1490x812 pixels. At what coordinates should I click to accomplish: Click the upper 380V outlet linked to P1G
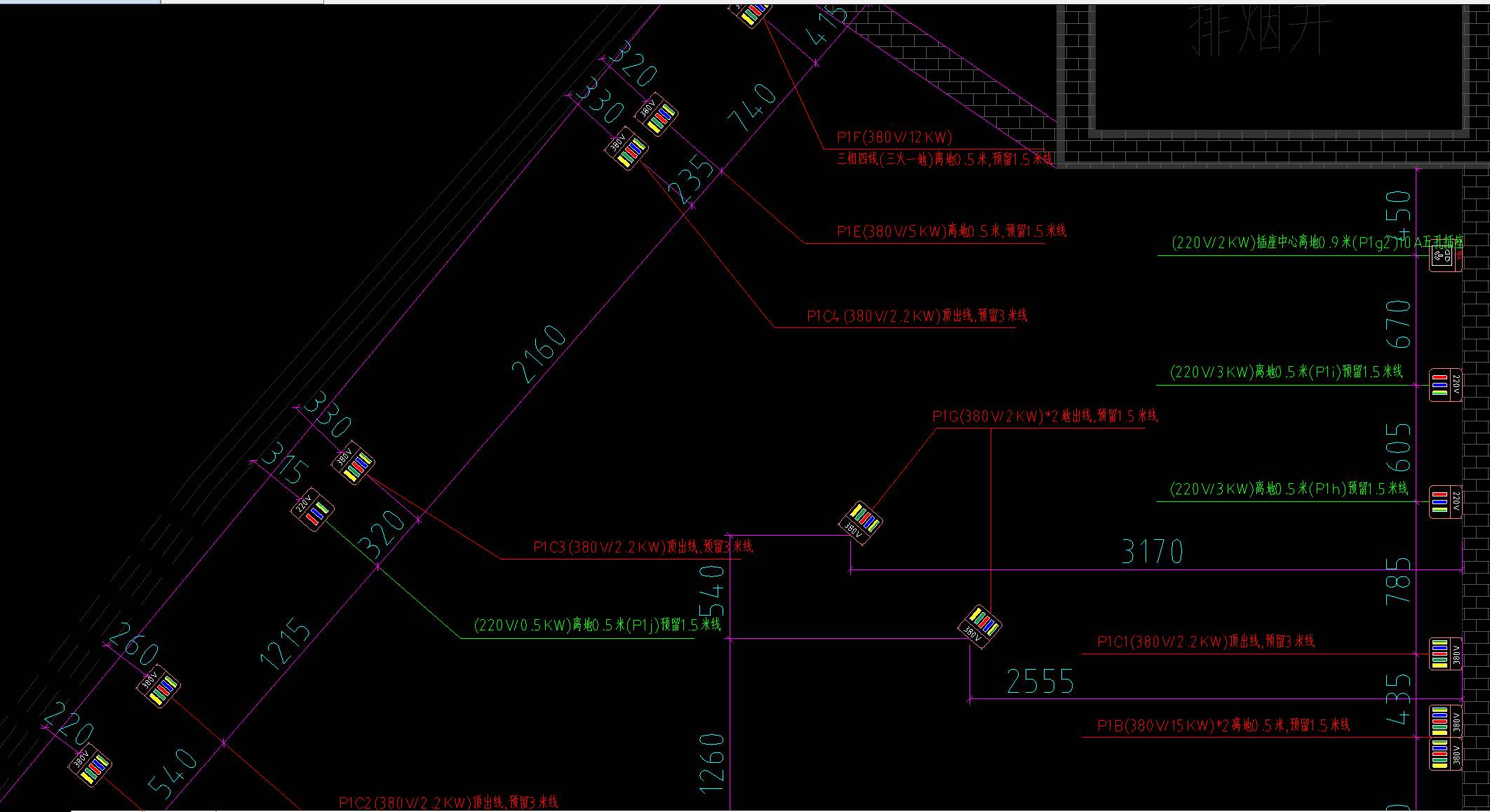861,522
